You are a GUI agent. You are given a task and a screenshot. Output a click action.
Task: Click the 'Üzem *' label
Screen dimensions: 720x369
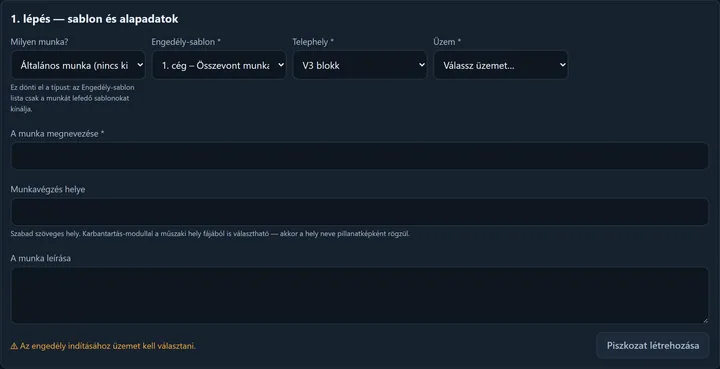[x=447, y=42]
